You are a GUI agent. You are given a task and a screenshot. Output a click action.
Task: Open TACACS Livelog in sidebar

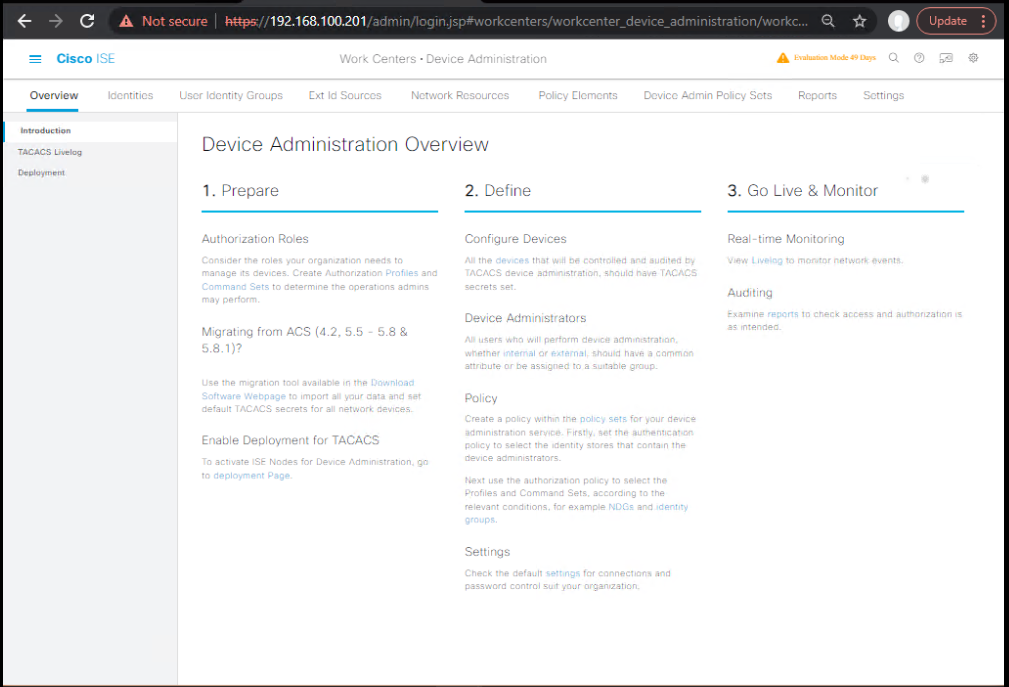pos(50,152)
